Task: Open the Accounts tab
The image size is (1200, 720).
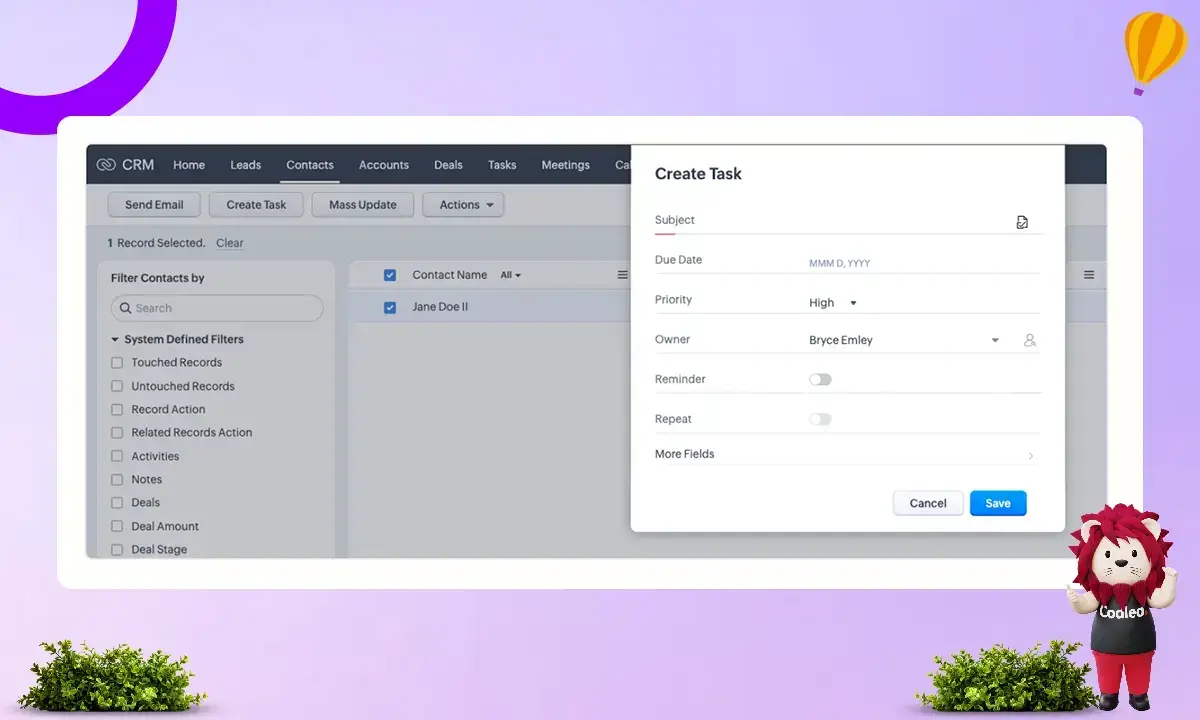Action: click(384, 165)
